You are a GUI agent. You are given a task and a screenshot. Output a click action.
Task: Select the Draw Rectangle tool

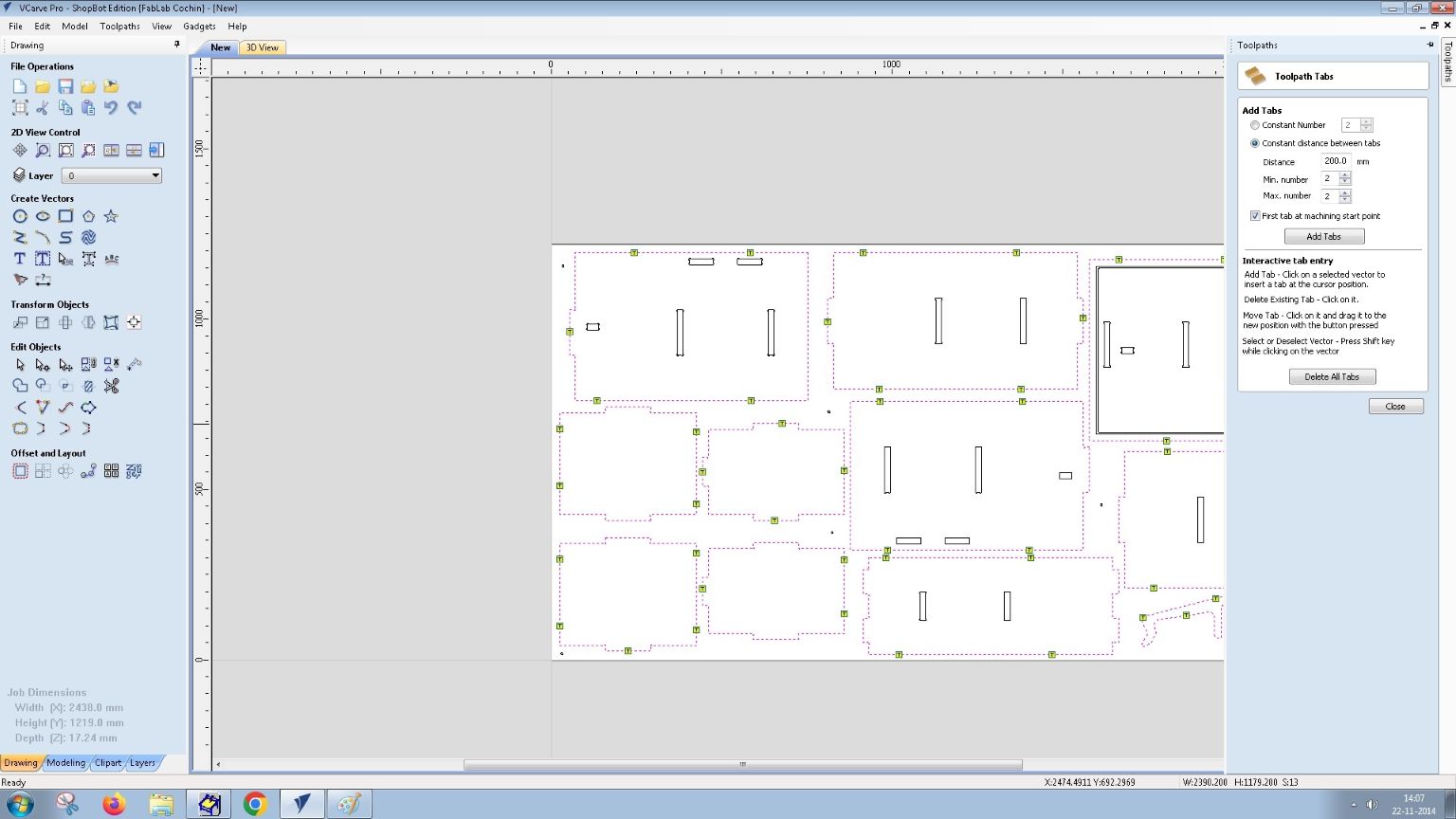(65, 216)
